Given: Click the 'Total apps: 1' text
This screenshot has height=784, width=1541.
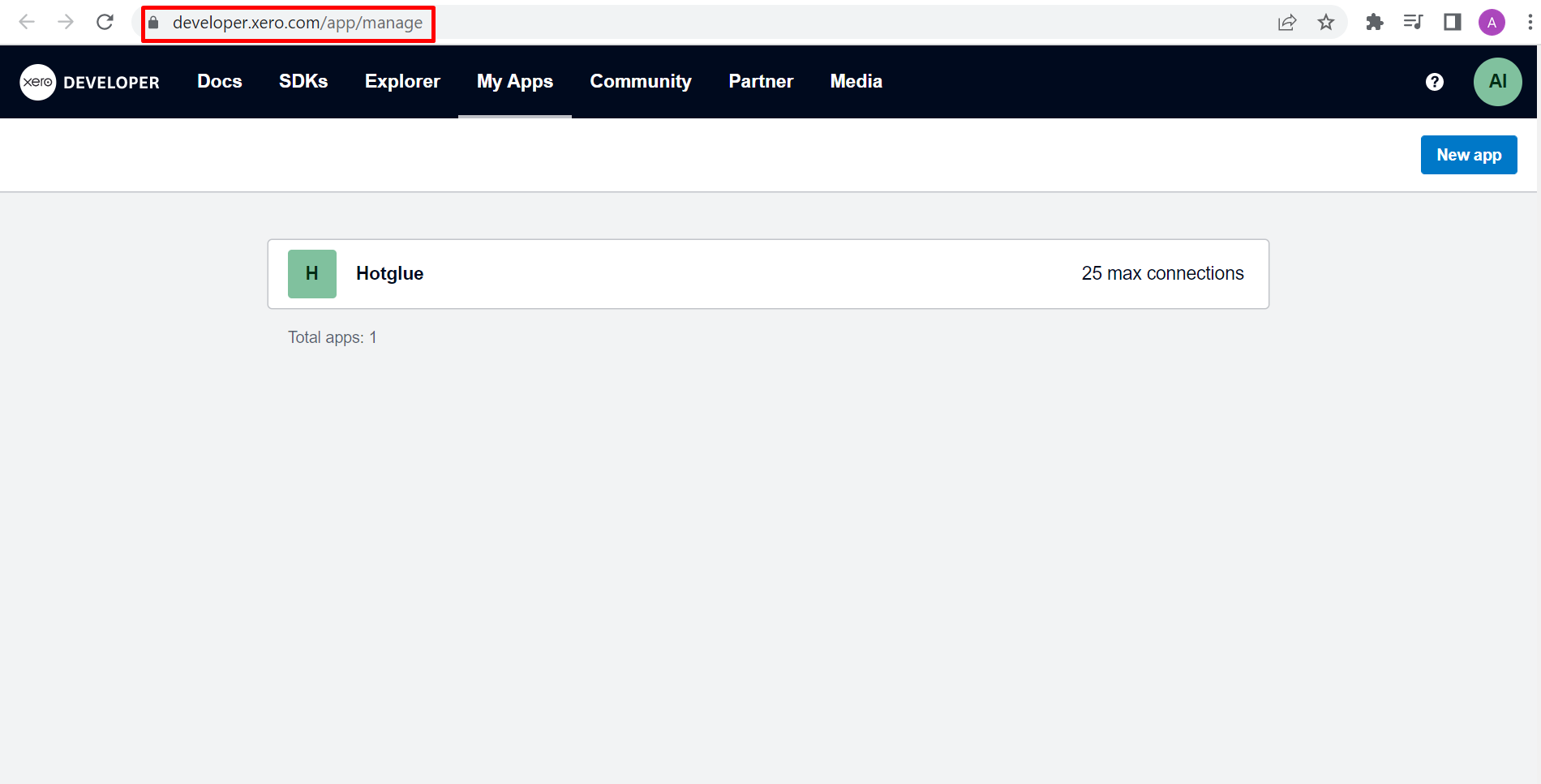Looking at the screenshot, I should click(x=333, y=337).
